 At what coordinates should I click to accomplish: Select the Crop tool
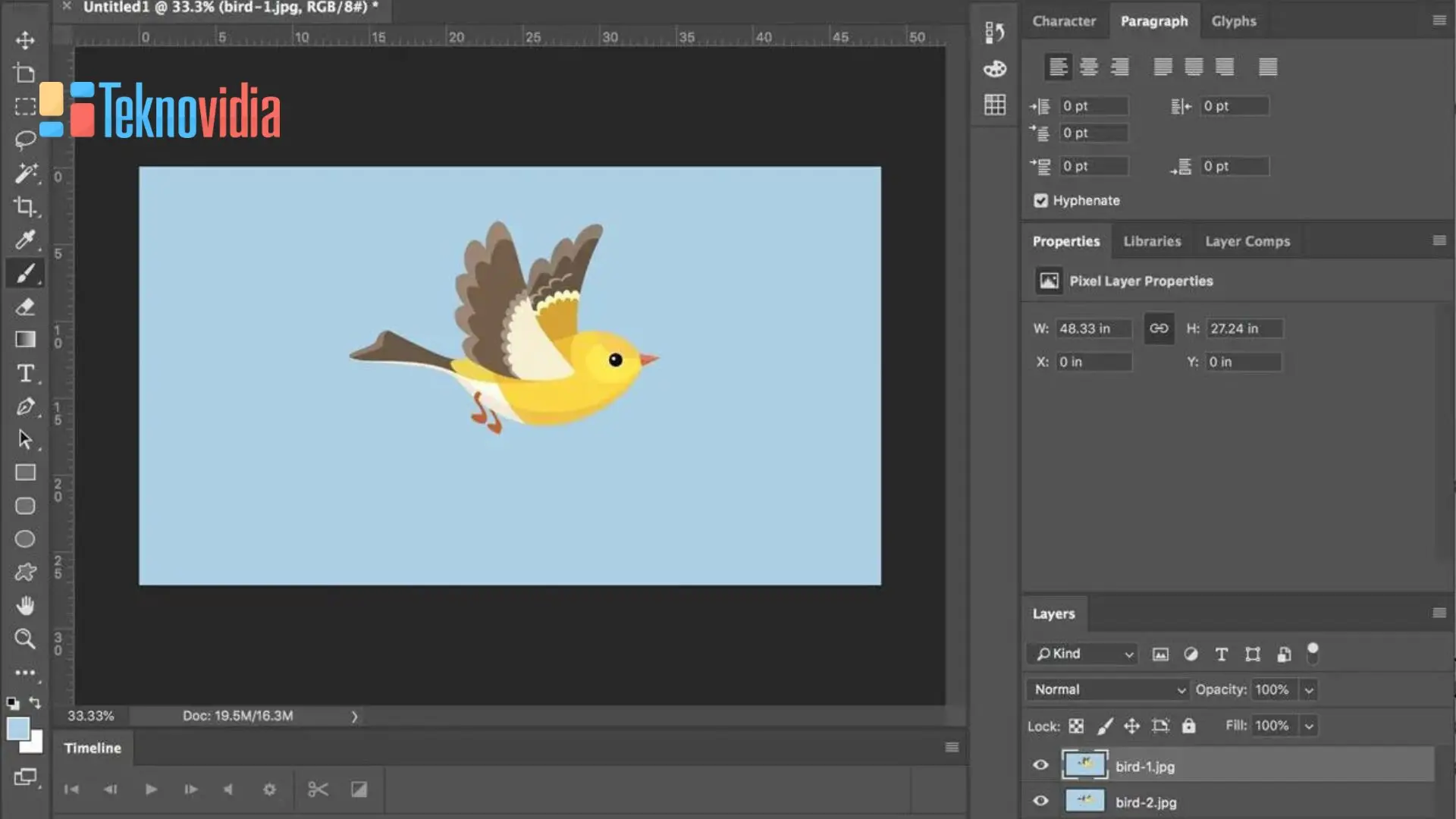25,207
